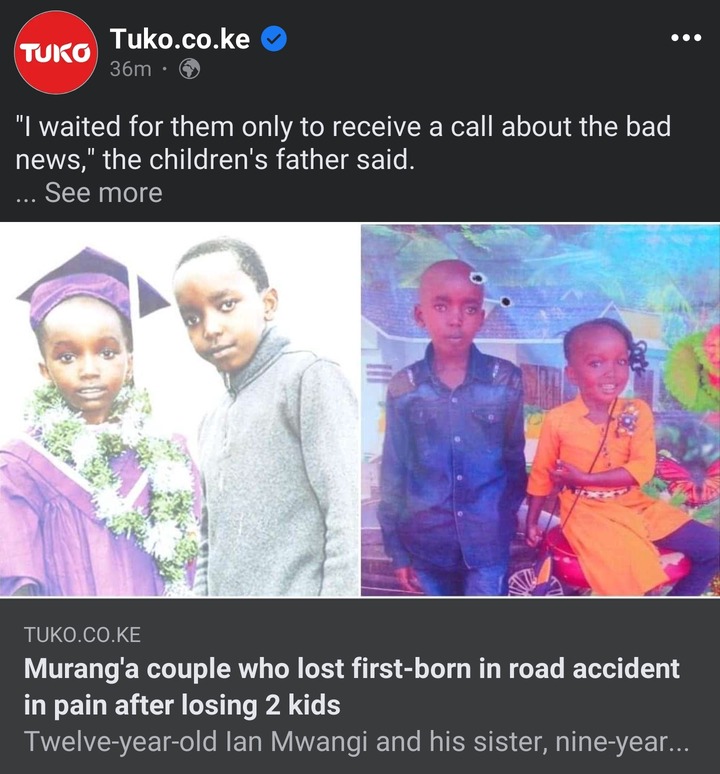This screenshot has height=774, width=720.
Task: Click the blue verified badge
Action: (274, 39)
